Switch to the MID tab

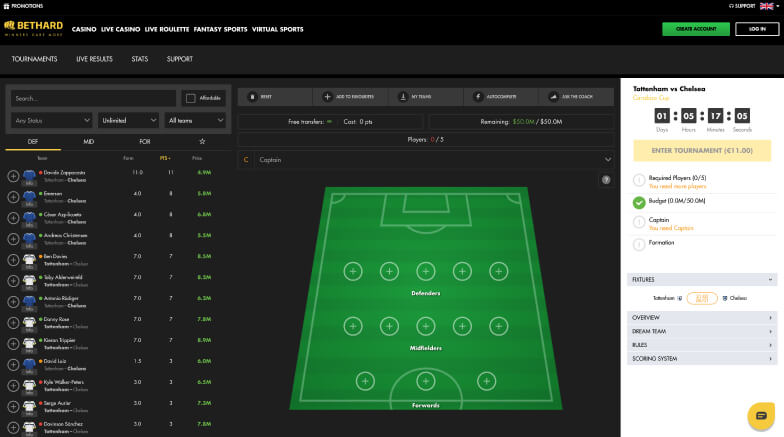click(x=88, y=142)
